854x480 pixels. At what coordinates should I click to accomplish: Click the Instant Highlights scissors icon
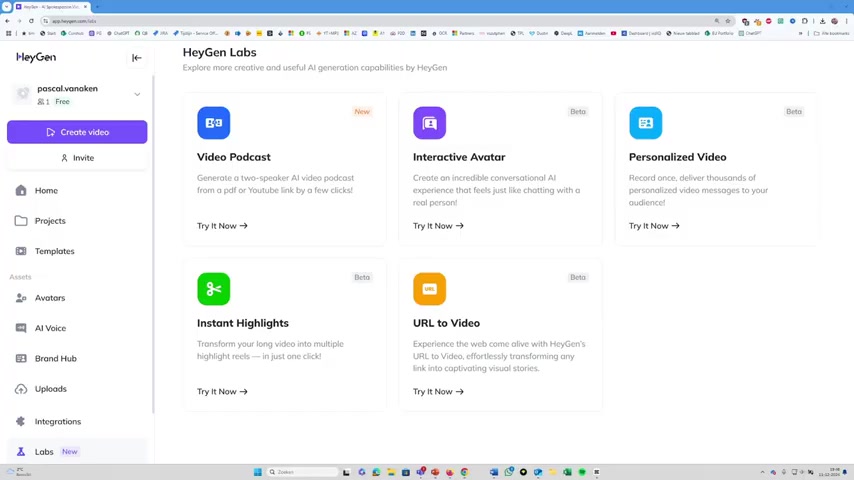click(x=214, y=289)
